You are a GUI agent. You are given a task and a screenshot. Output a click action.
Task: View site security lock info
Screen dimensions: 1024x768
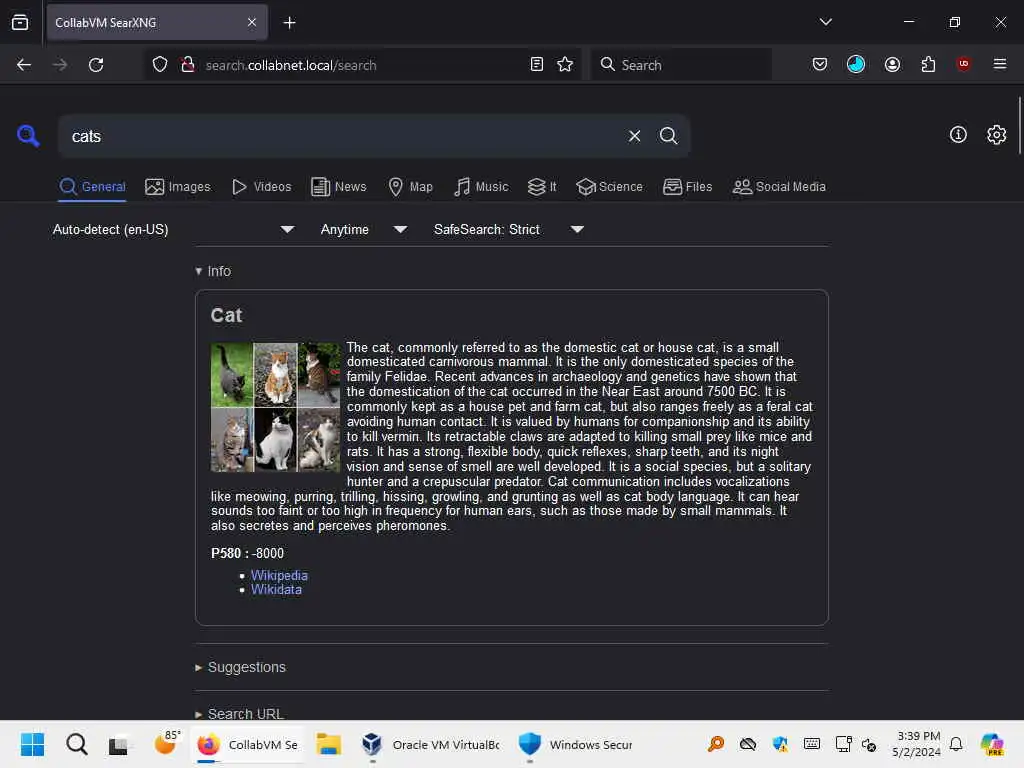coord(188,65)
